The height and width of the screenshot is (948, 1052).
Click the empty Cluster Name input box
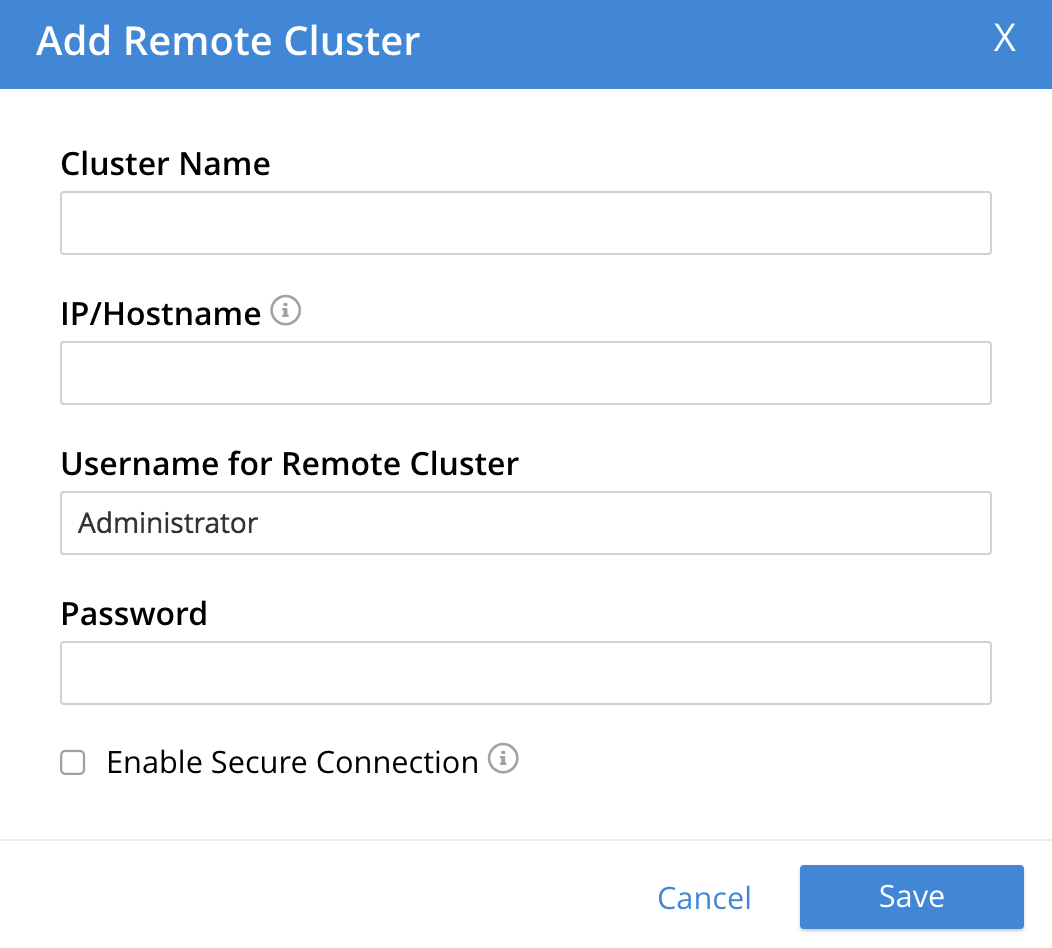(526, 222)
